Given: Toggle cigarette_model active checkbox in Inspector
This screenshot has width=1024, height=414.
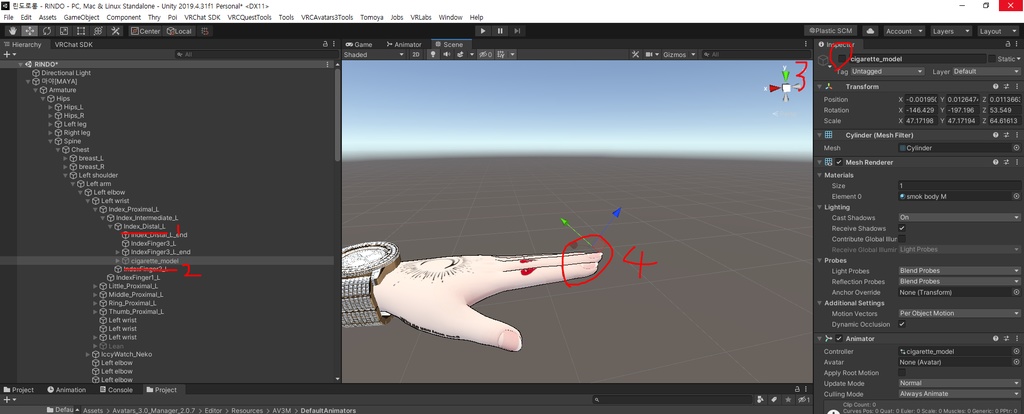Looking at the screenshot, I should pos(843,59).
